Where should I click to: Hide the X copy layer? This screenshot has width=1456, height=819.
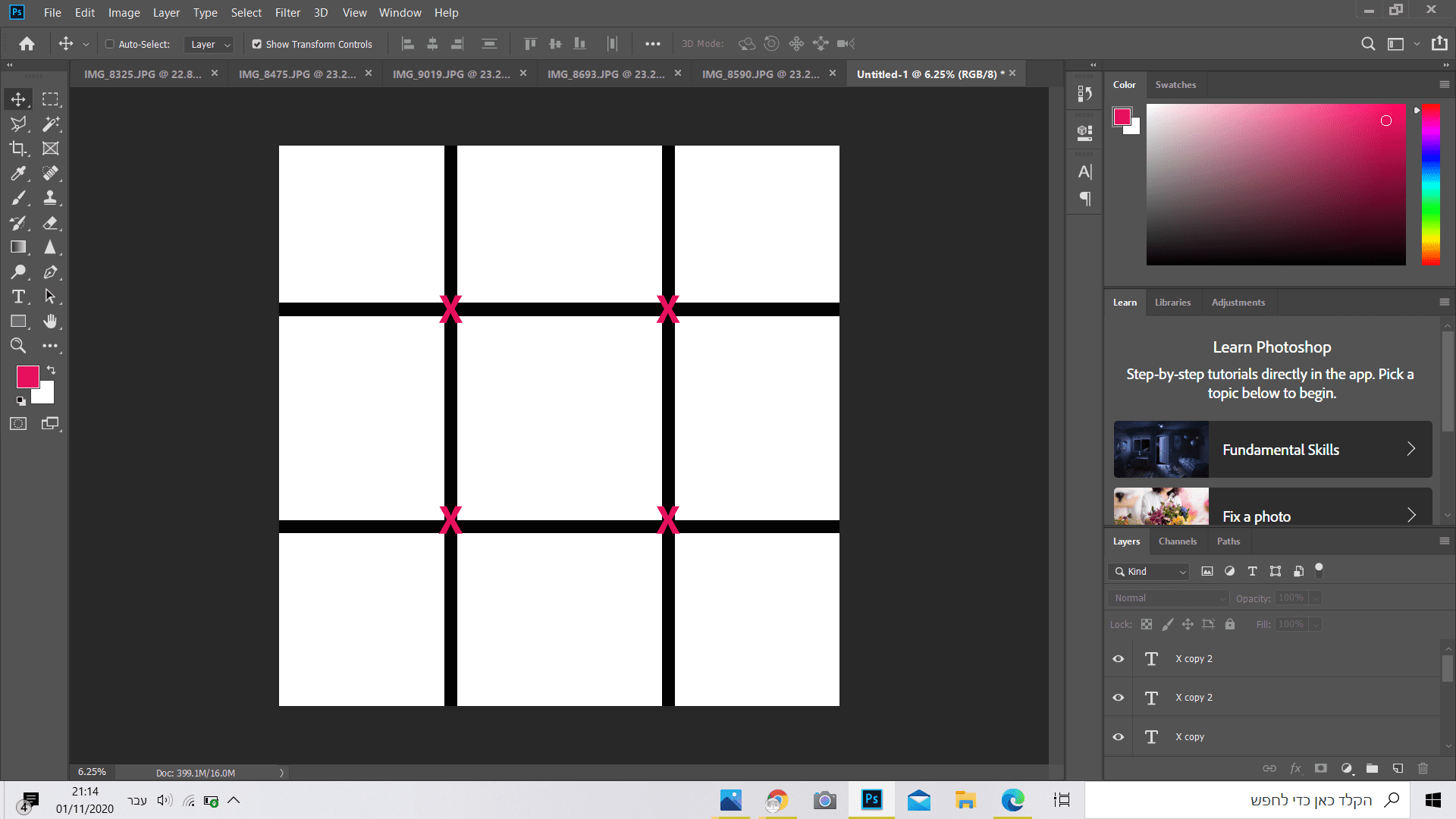[x=1118, y=736]
